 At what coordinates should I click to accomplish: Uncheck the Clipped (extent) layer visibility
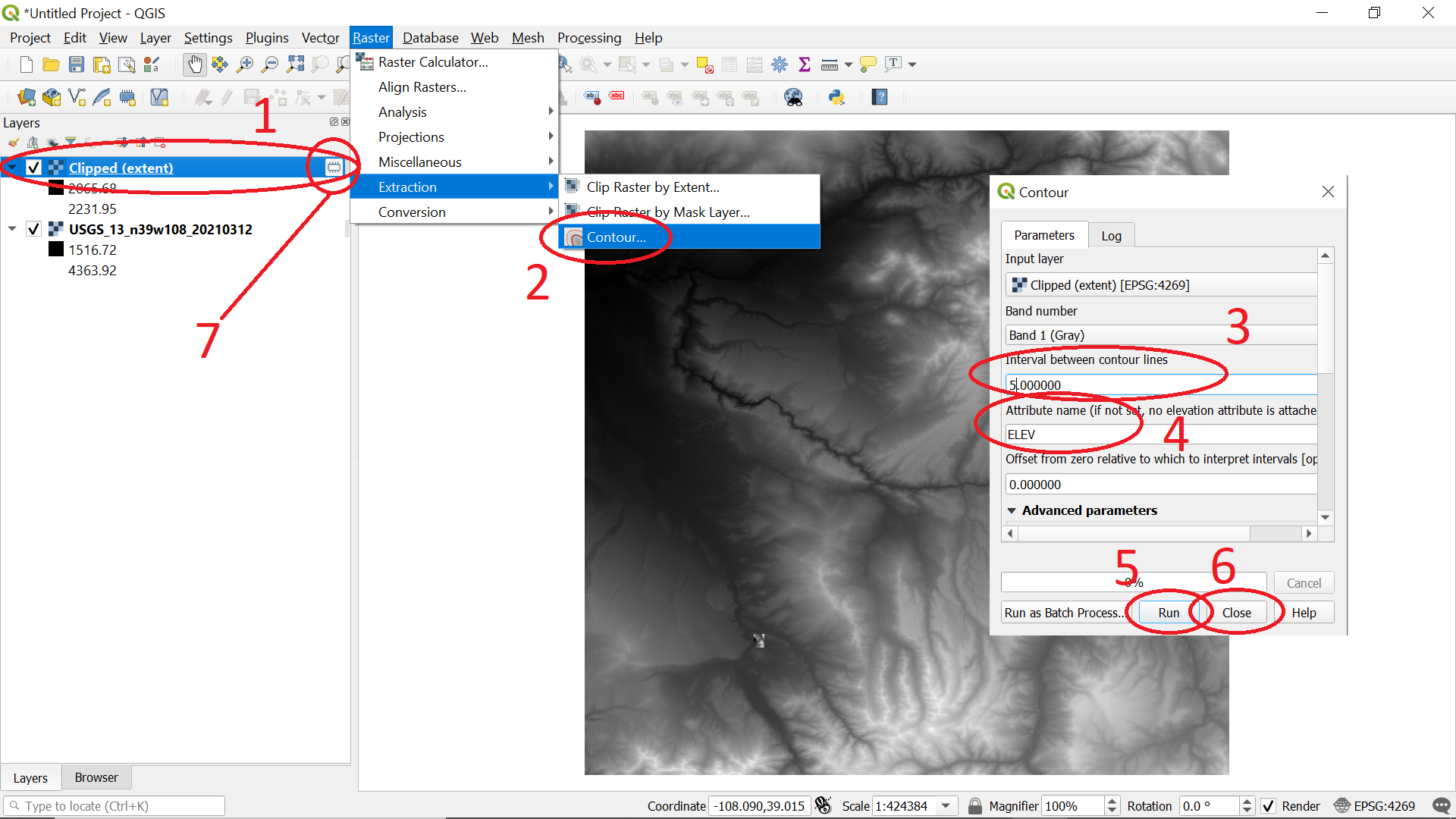(34, 168)
